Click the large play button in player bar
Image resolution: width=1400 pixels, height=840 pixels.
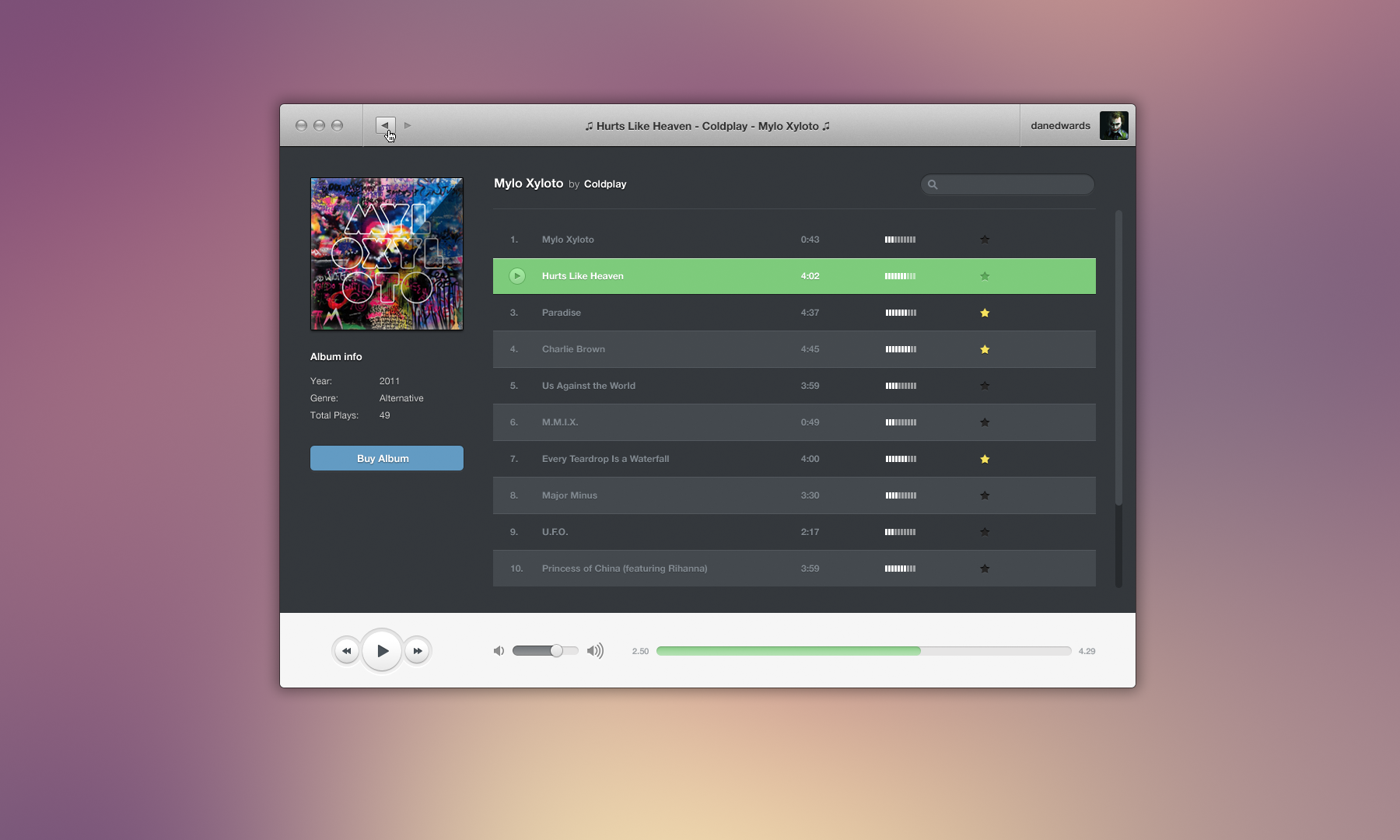coord(382,651)
